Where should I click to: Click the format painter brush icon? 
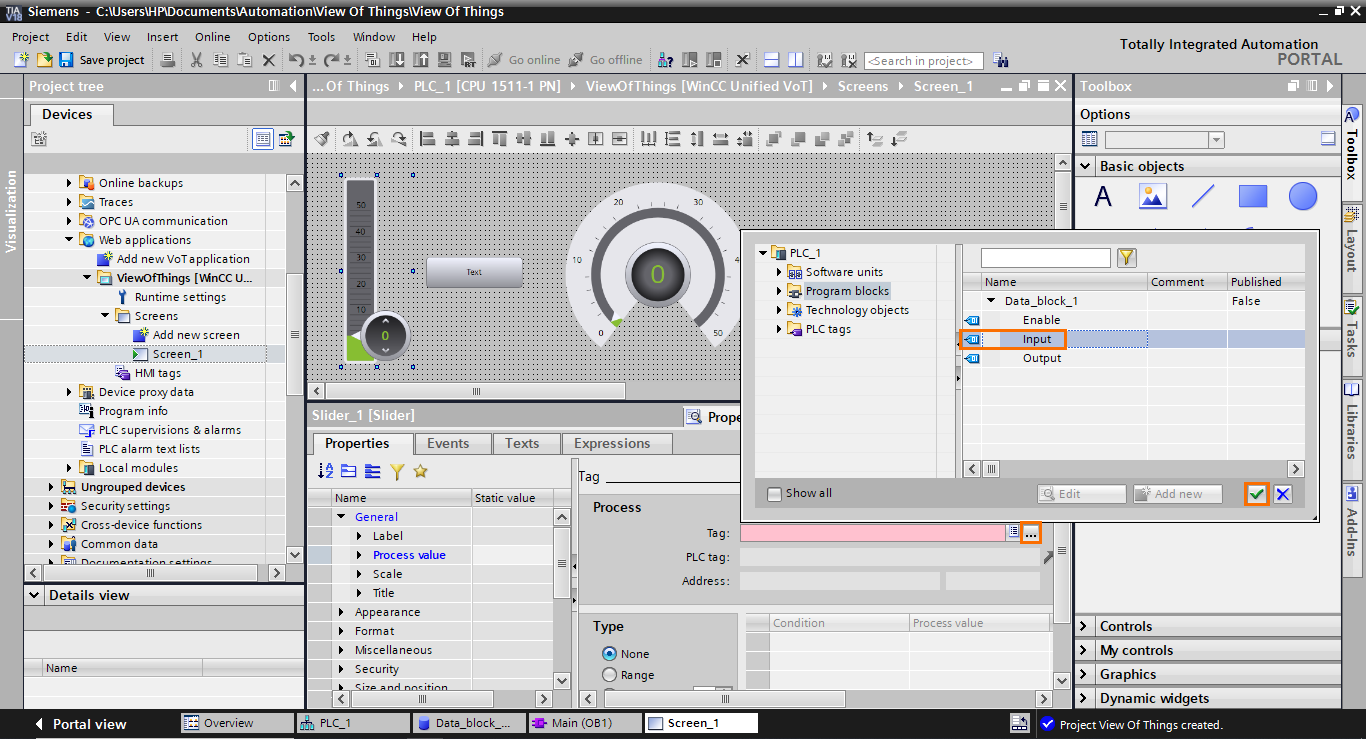[x=321, y=138]
